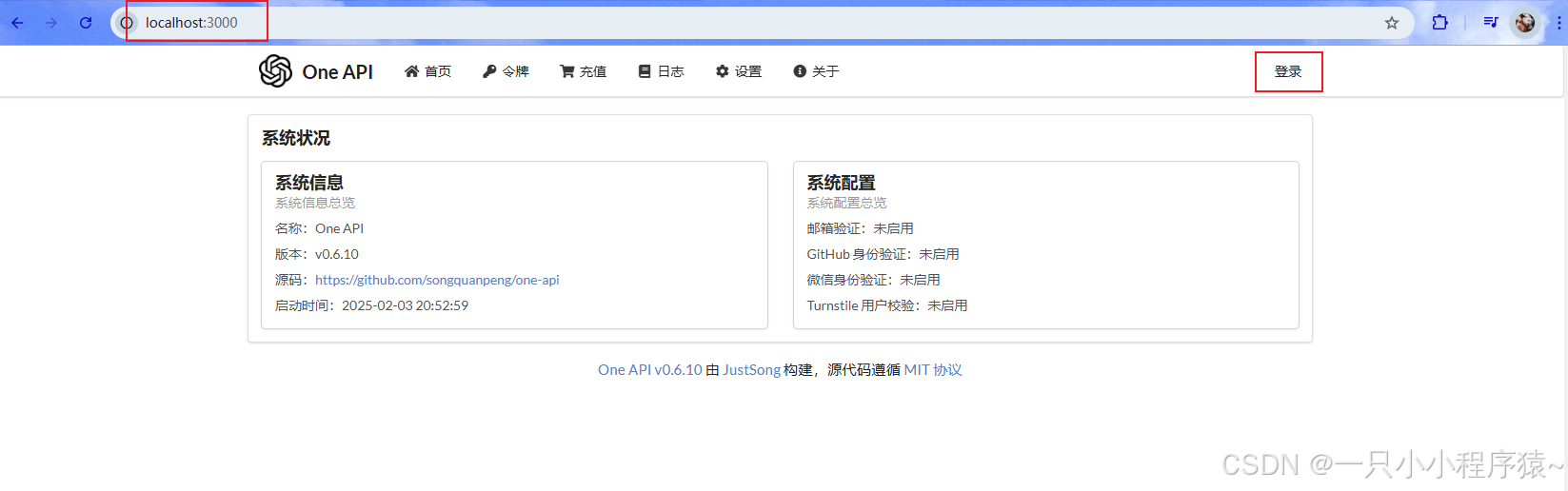Open the media control icon in toolbar
The height and width of the screenshot is (491, 1568).
pos(1491,22)
